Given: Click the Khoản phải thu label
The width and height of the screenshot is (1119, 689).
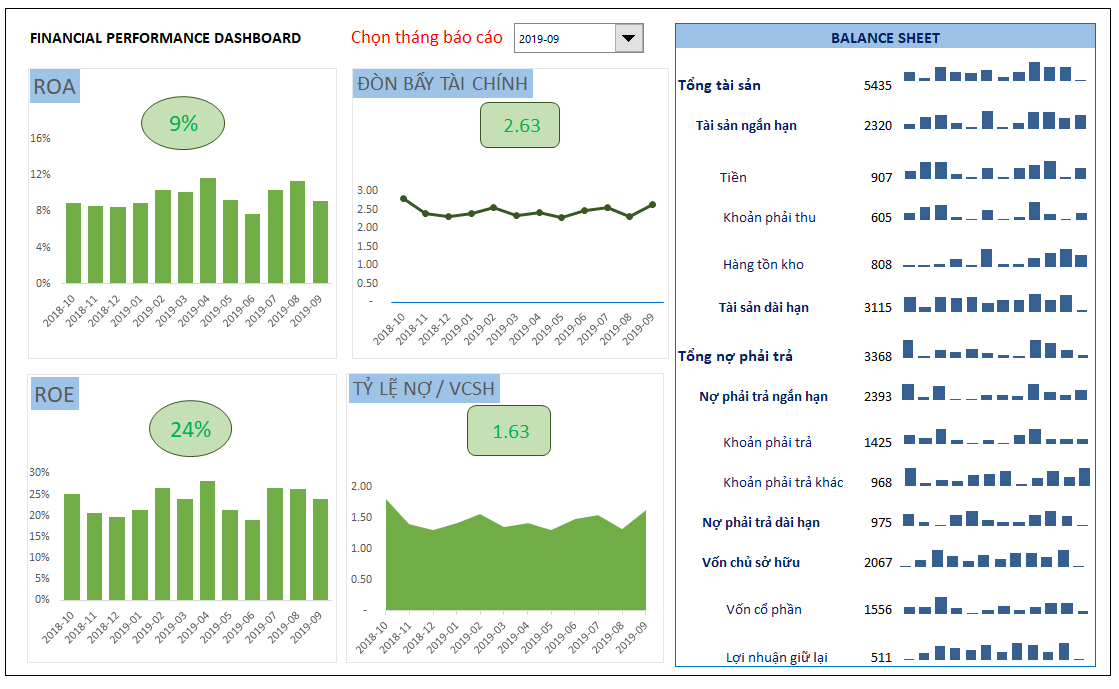Looking at the screenshot, I should click(769, 217).
